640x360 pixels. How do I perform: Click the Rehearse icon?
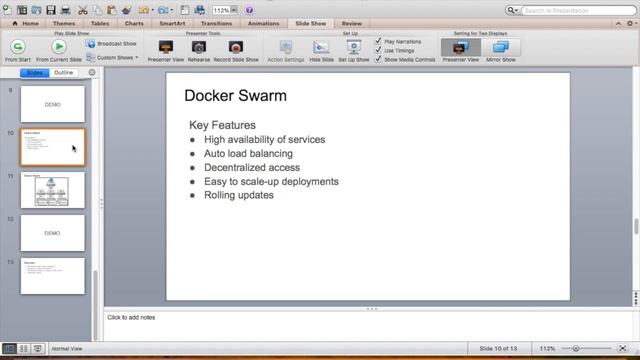199,51
